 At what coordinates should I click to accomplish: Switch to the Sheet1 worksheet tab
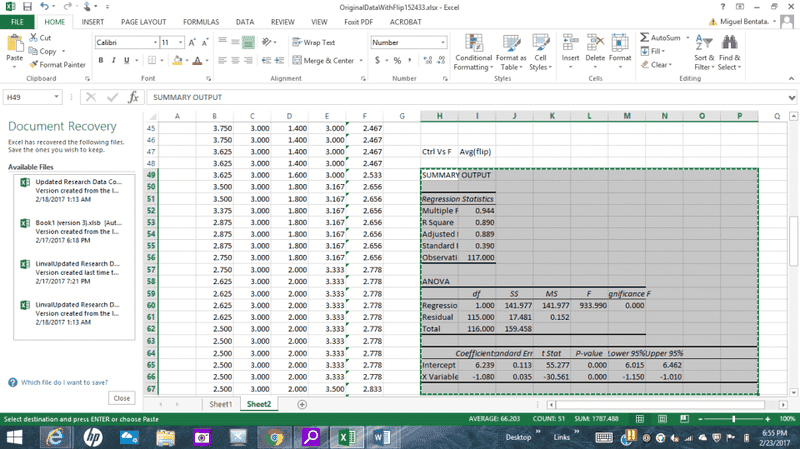pyautogui.click(x=220, y=404)
